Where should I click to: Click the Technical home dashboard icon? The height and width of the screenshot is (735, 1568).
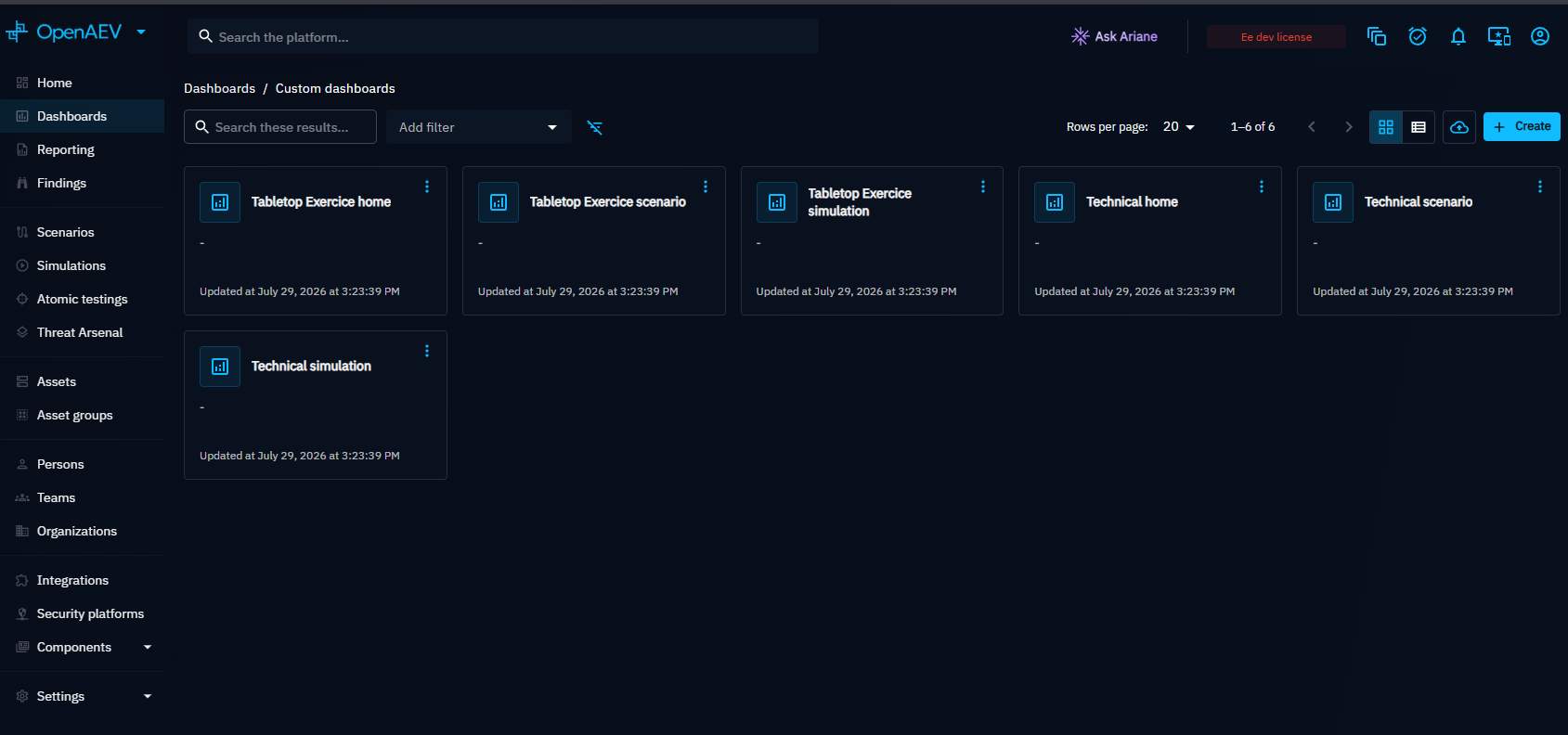[x=1055, y=202]
